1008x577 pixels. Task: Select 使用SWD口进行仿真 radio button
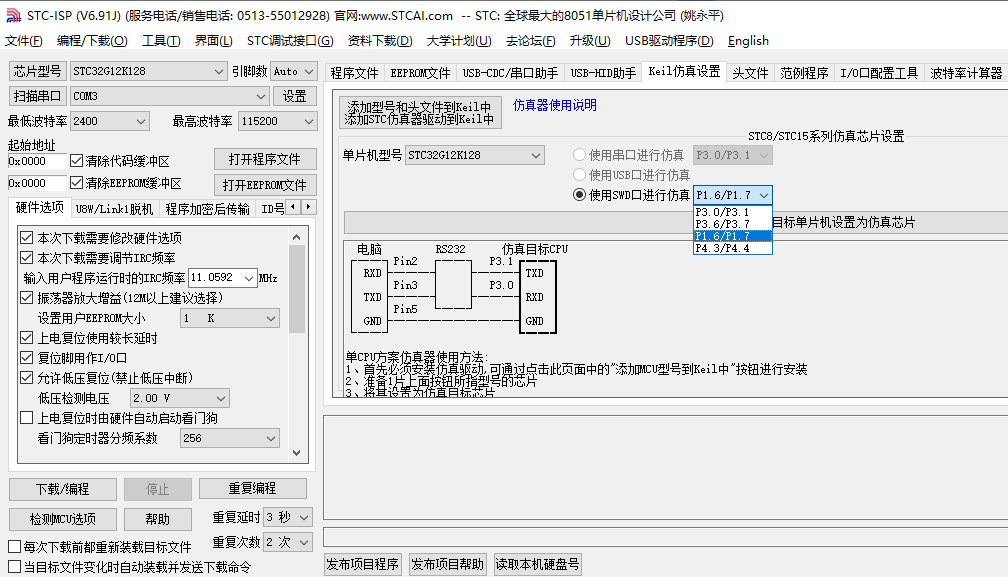click(579, 195)
